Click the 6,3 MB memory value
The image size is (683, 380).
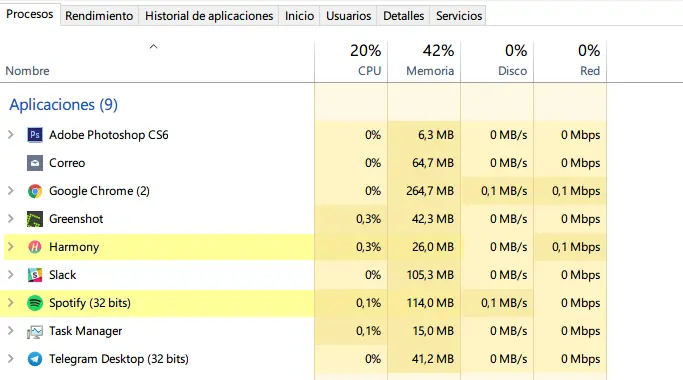(436, 135)
